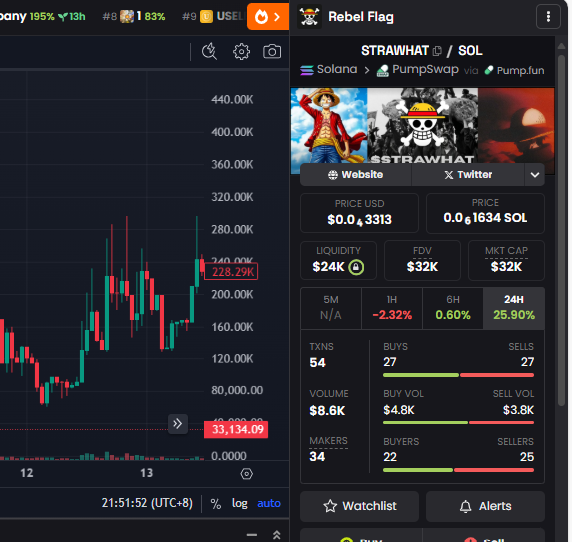Open the Twitter link
572x542 pixels.
(x=468, y=175)
